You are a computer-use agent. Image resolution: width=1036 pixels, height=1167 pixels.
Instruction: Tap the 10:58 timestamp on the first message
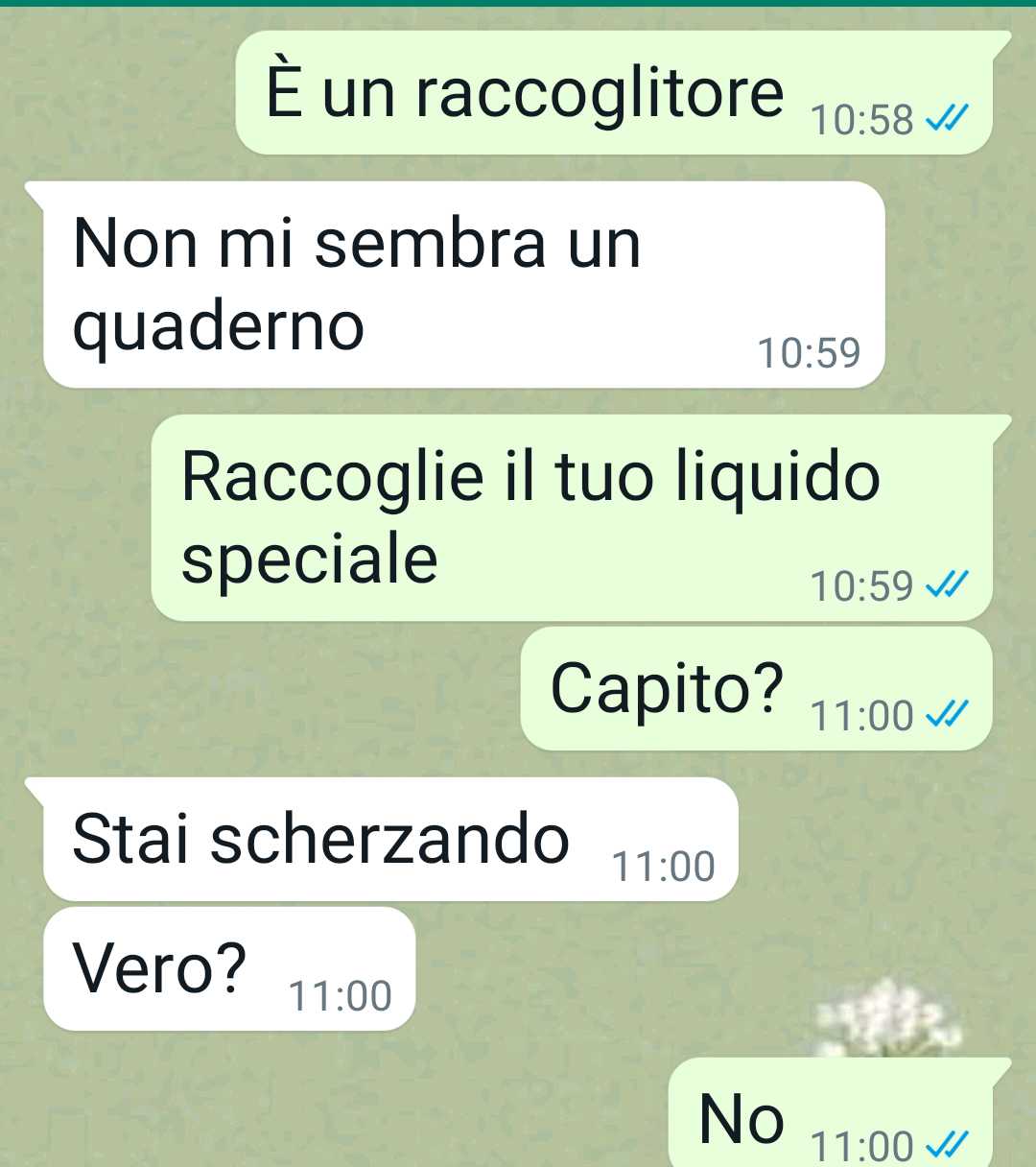pyautogui.click(x=861, y=120)
